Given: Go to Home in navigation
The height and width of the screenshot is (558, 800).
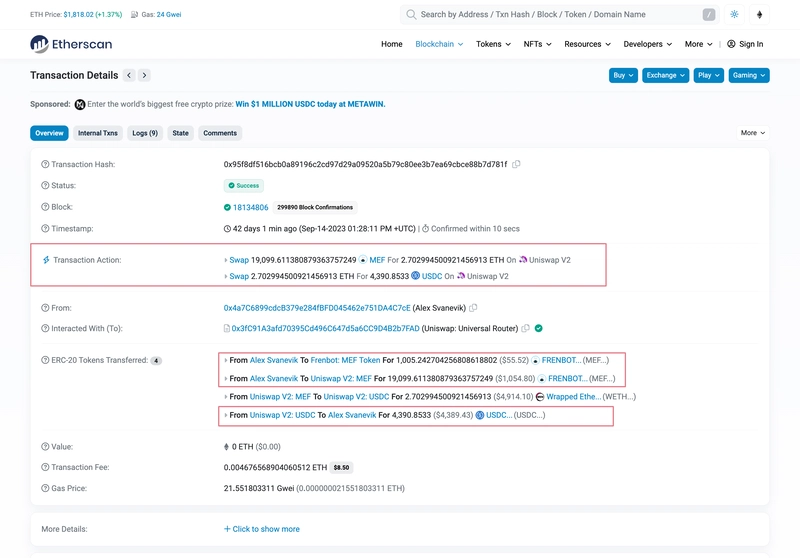Looking at the screenshot, I should [x=392, y=44].
